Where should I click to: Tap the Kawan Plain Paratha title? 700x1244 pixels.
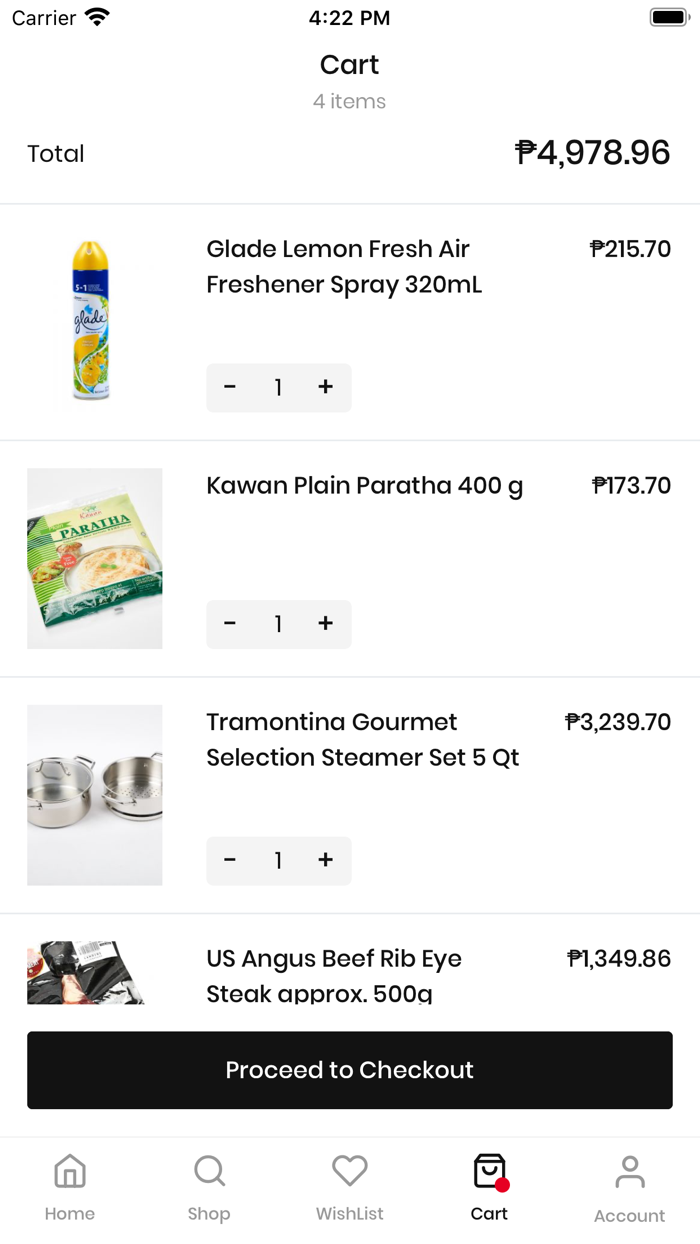pos(364,486)
